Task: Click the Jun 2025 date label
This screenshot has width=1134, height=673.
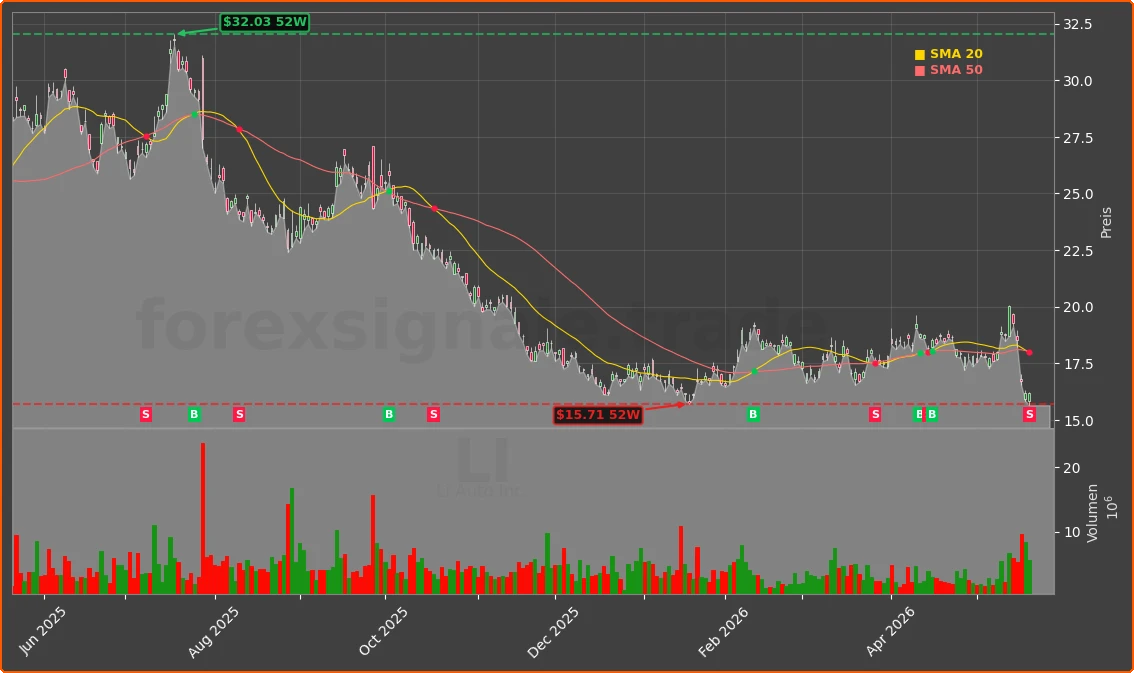Action: pyautogui.click(x=42, y=630)
